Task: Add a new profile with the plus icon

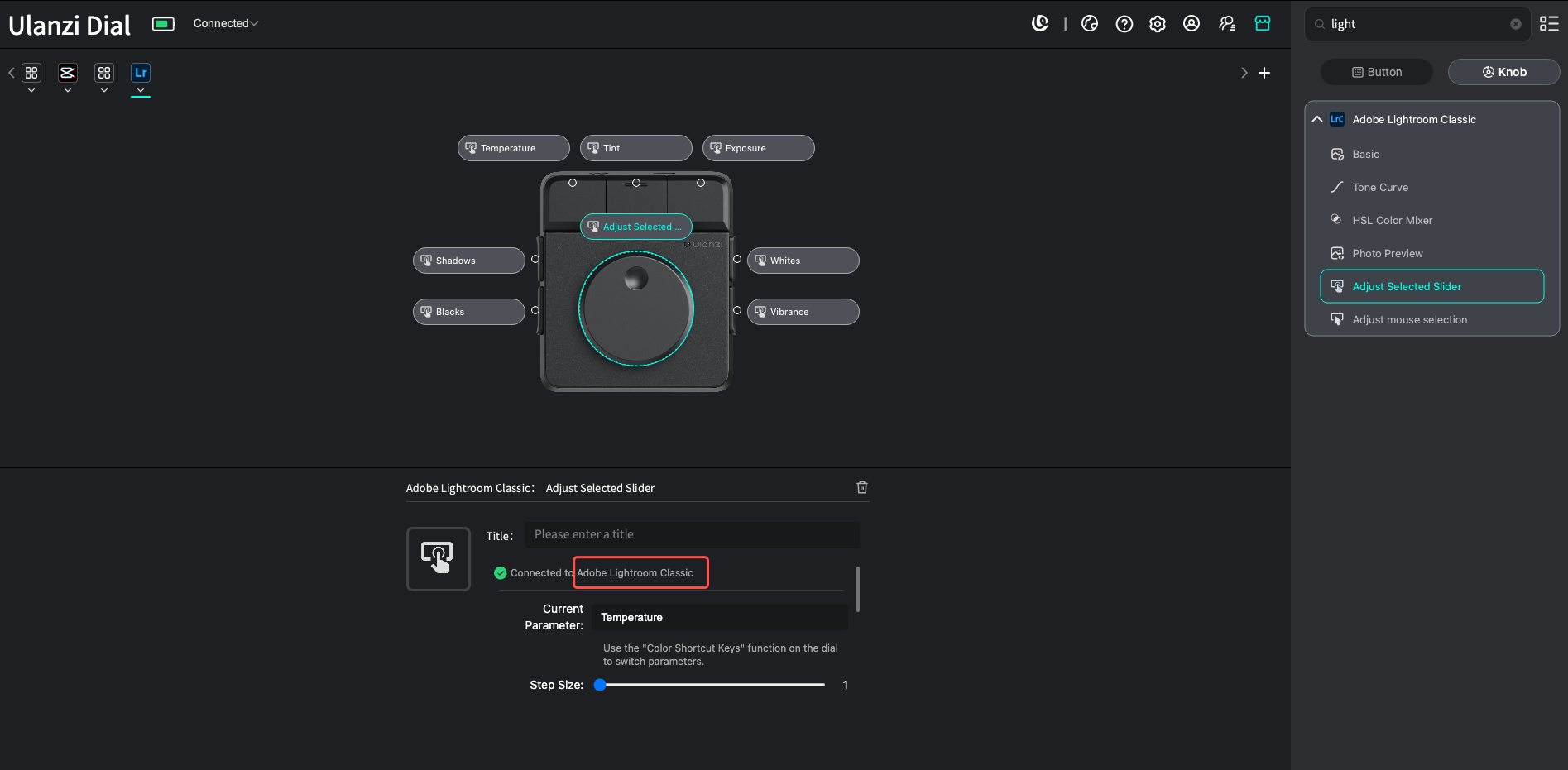Action: (1264, 73)
